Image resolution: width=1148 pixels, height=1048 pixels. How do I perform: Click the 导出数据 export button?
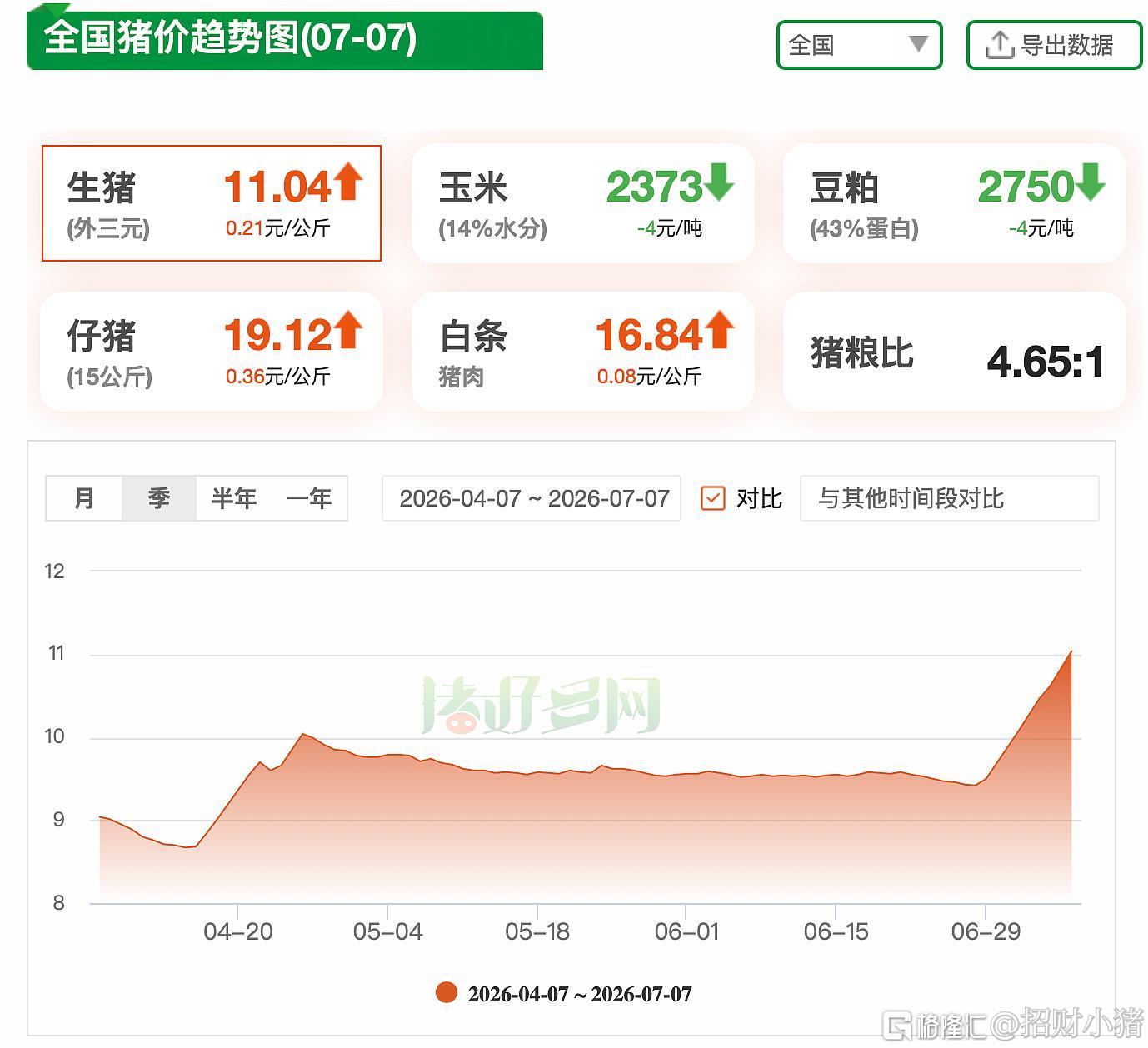pos(1054,45)
